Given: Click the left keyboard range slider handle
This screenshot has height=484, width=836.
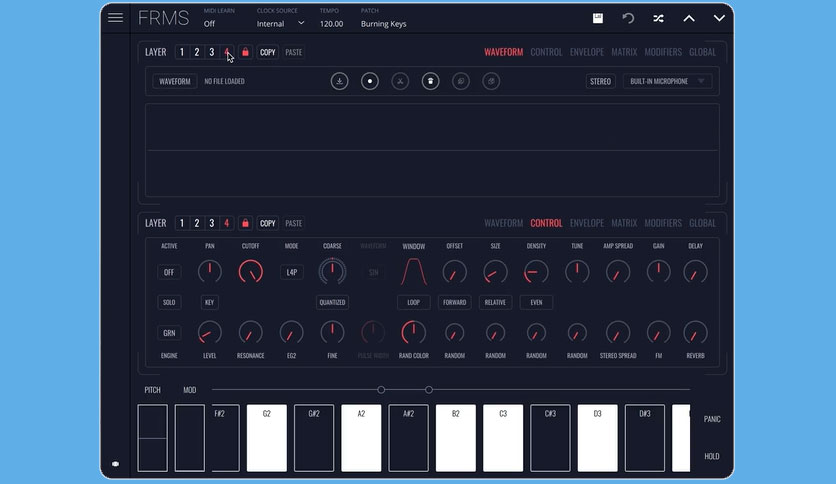Looking at the screenshot, I should [x=381, y=390].
